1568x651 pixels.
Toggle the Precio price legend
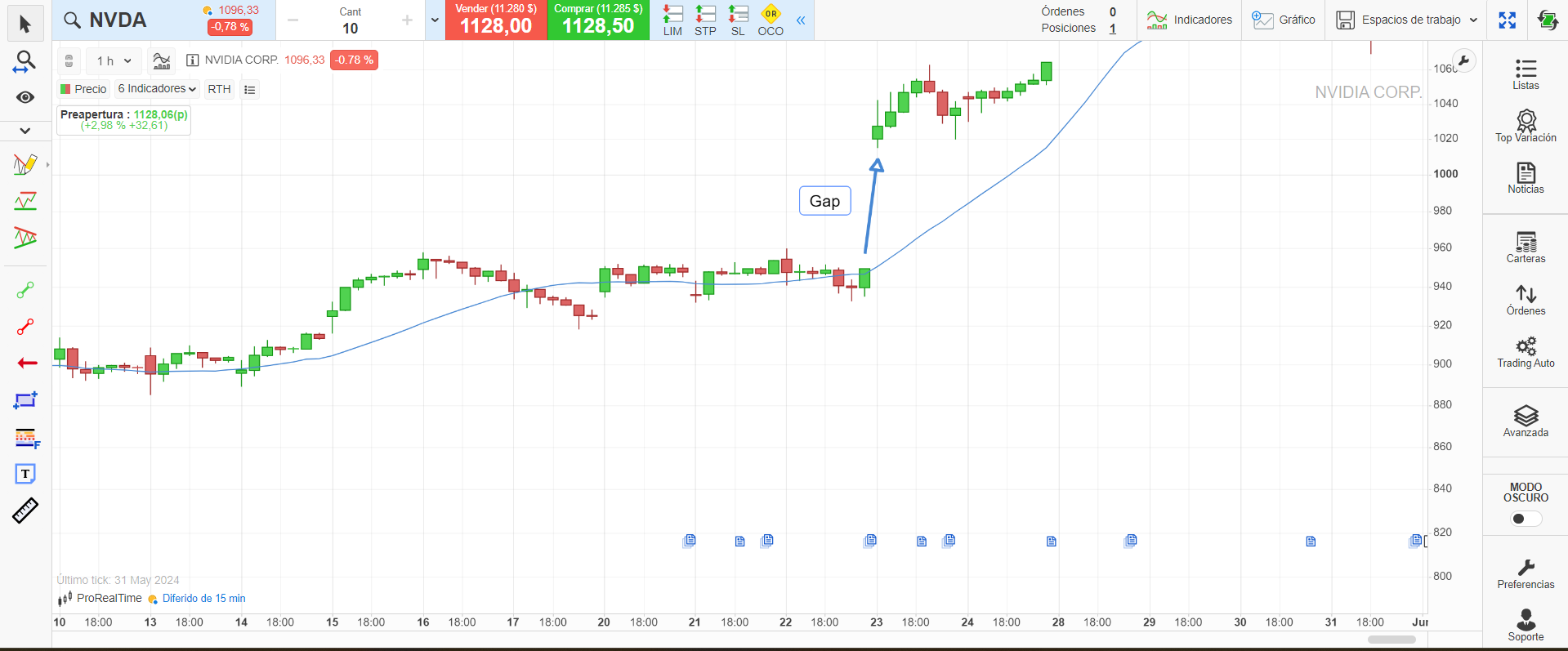point(83,89)
